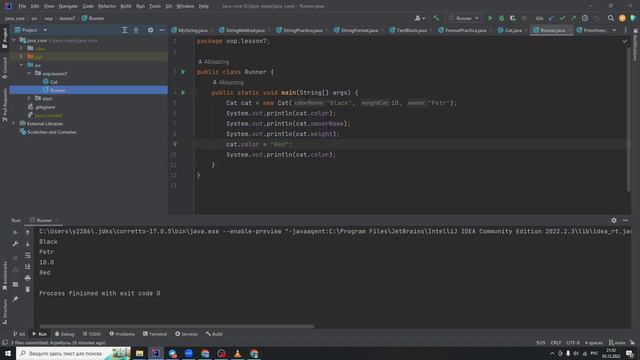Open the Git tool window button
The height and width of the screenshot is (360, 640).
[x=19, y=334]
